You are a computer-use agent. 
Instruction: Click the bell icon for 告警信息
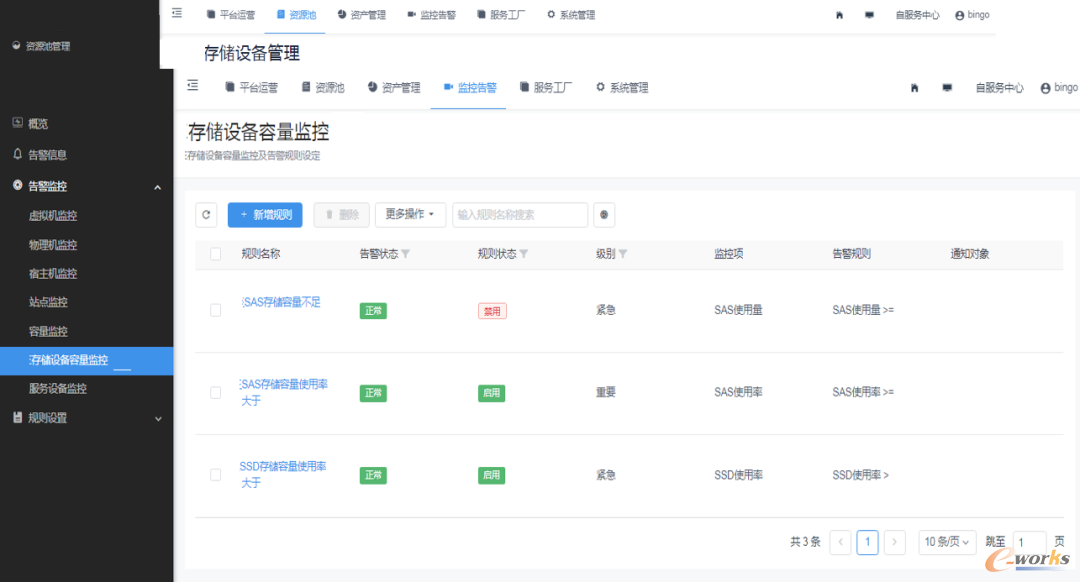click(17, 155)
